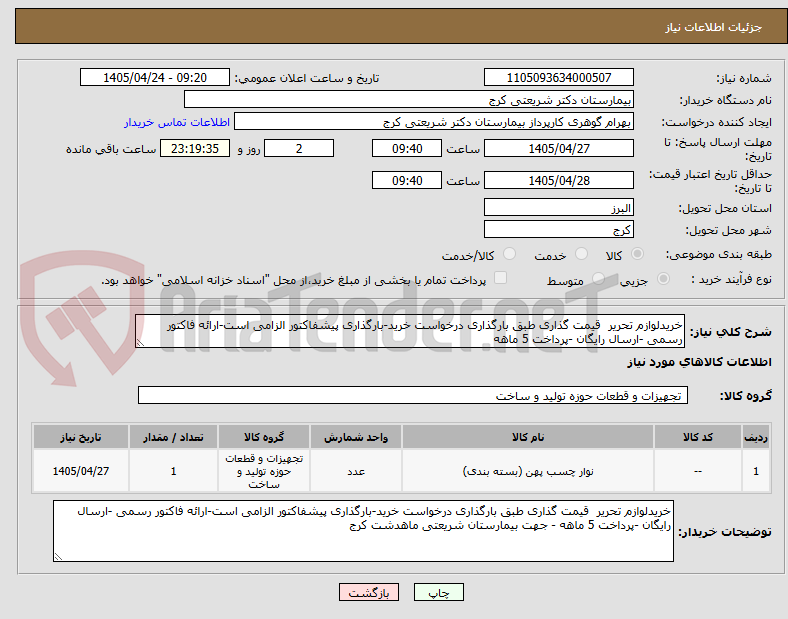Click the بازگشت back button
The width and height of the screenshot is (788, 619).
click(x=369, y=592)
